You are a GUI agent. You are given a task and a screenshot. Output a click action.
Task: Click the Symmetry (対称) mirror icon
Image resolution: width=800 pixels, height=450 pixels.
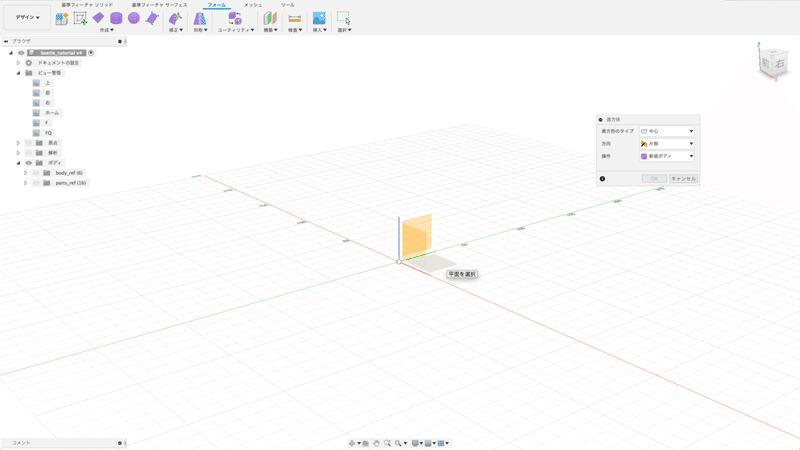point(199,19)
